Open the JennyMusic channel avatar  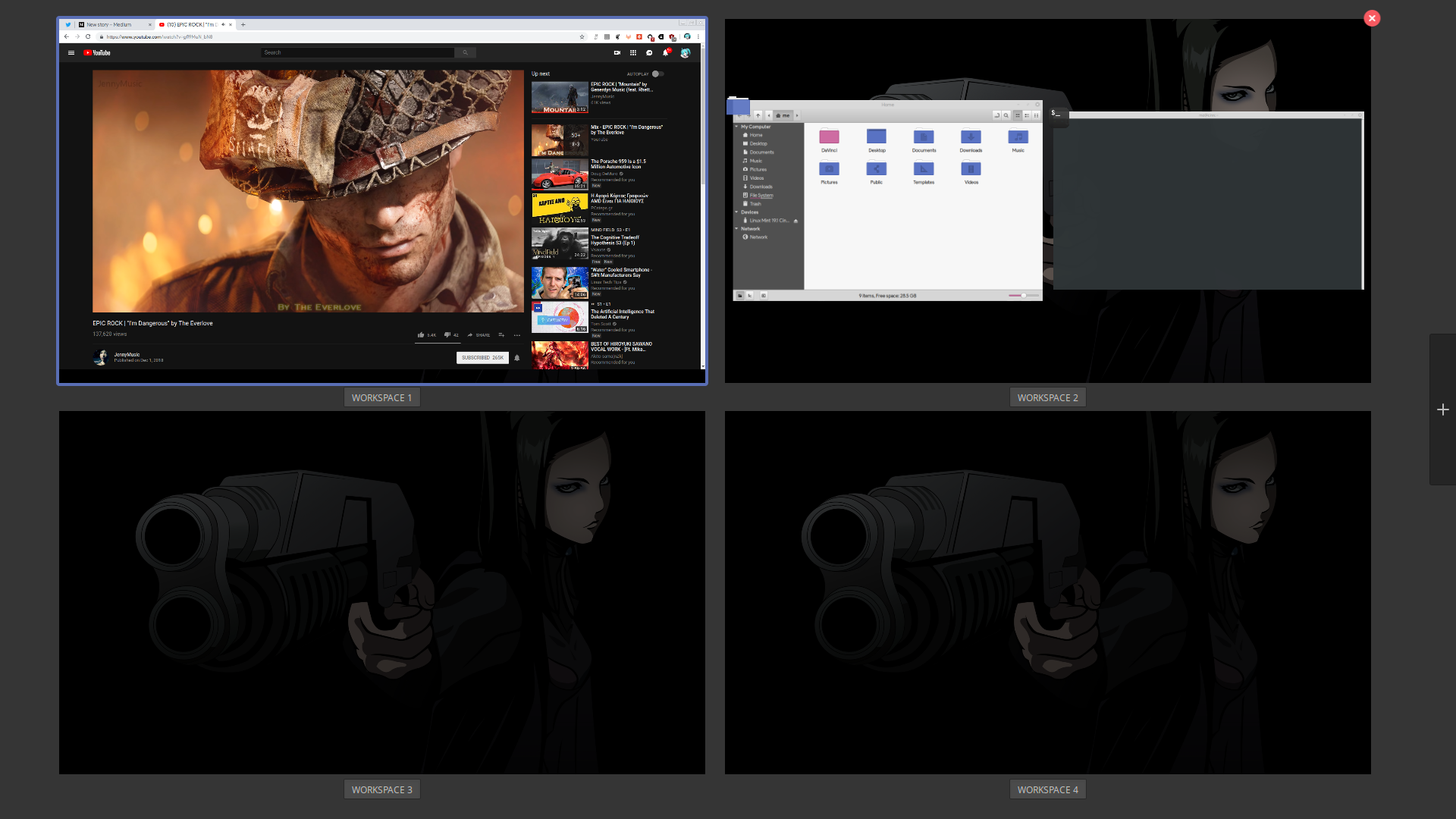click(x=100, y=357)
